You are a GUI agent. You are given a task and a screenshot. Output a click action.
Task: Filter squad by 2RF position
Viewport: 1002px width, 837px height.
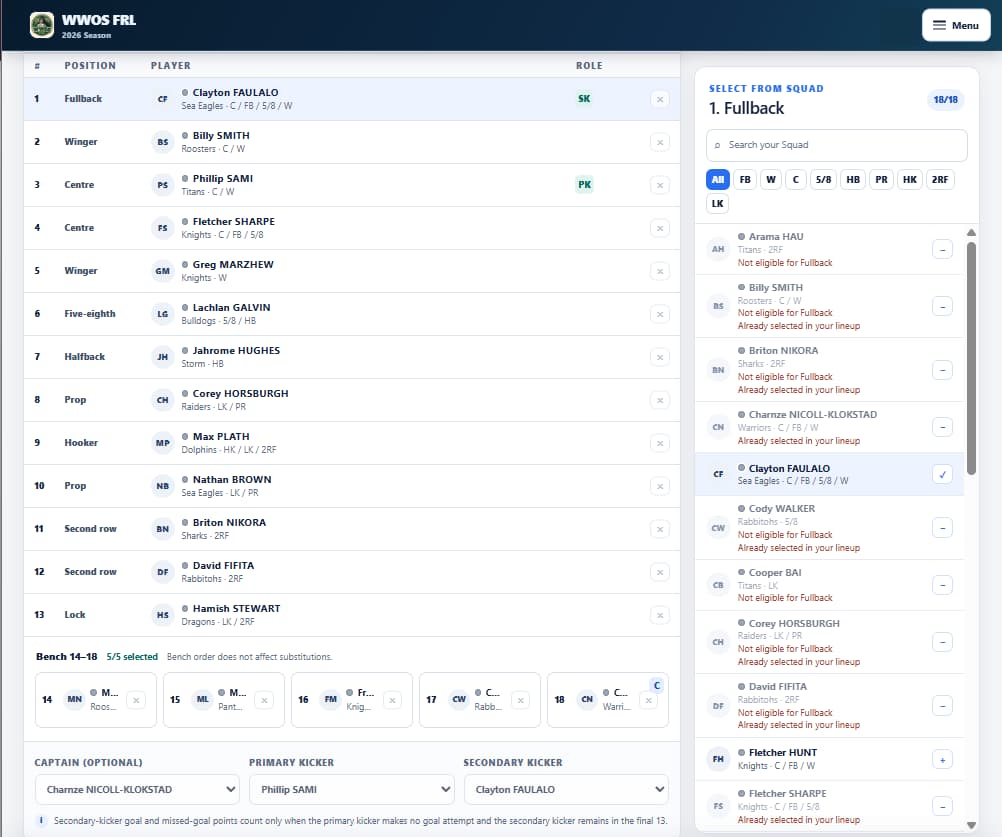[940, 180]
